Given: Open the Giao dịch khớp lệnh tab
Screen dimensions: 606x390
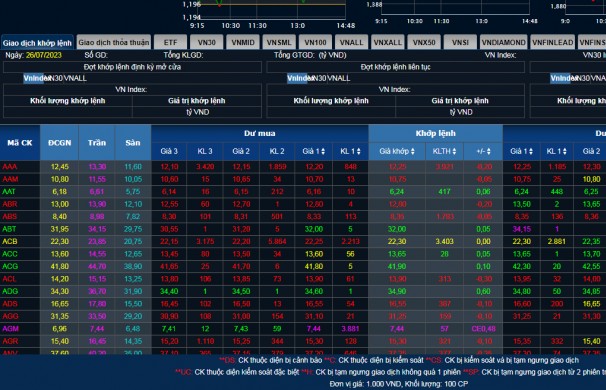Looking at the screenshot, I should pyautogui.click(x=37, y=43).
